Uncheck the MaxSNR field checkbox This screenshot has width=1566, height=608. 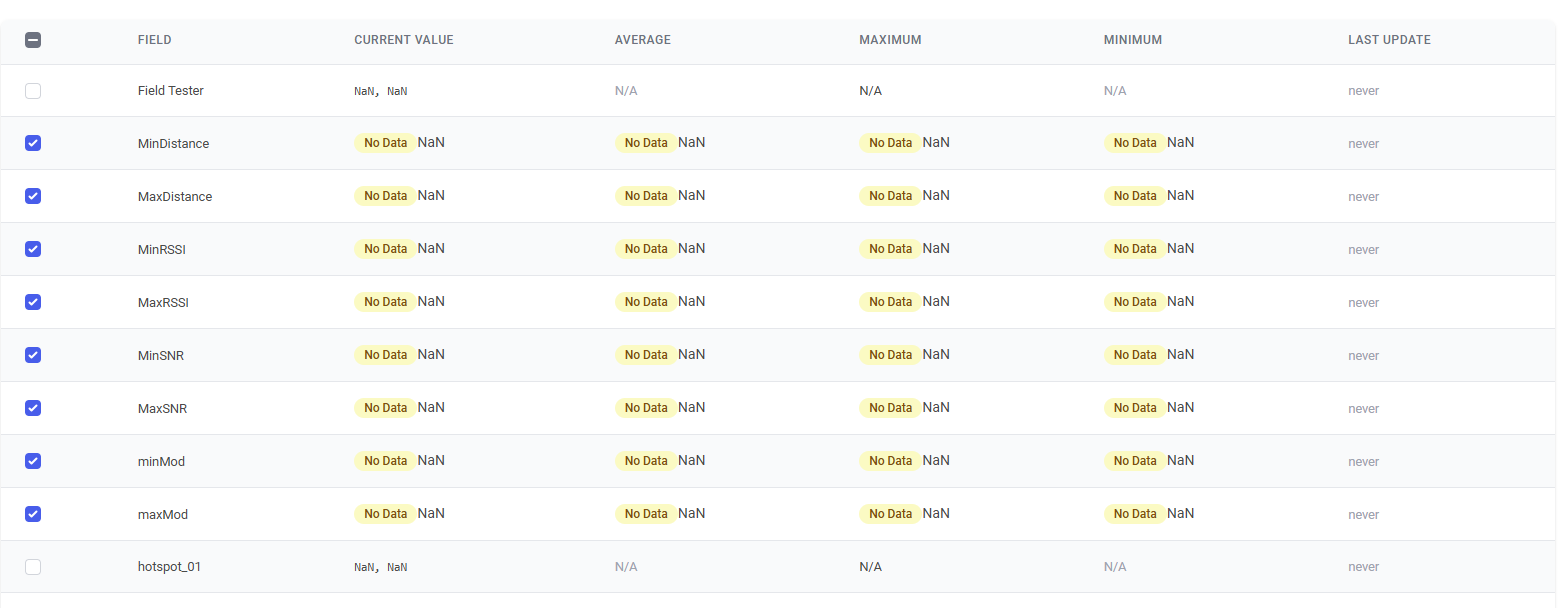pyautogui.click(x=33, y=408)
